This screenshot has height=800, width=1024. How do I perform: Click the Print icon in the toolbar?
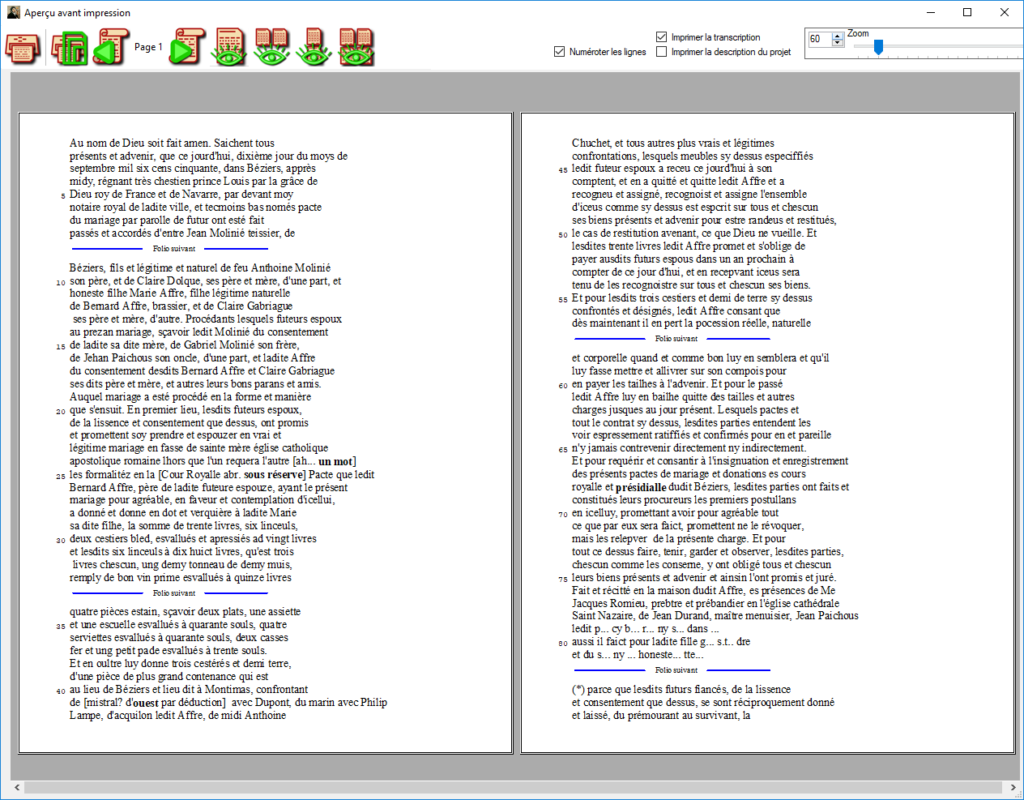(22, 48)
